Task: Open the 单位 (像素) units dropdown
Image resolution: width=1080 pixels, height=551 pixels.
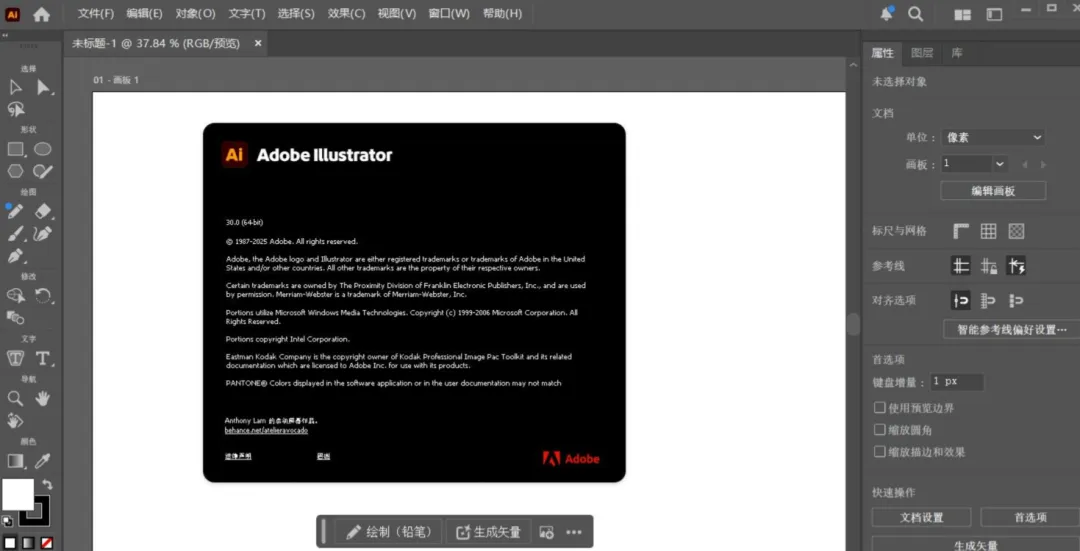Action: [x=993, y=138]
